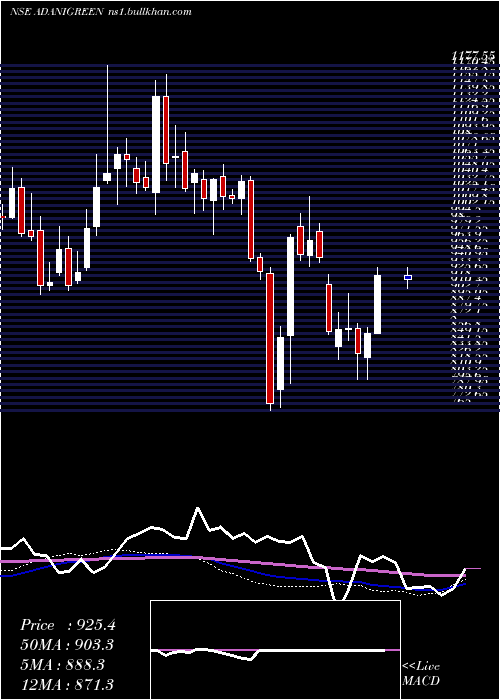Select the Price : 925.4 readout
The image size is (500, 700).
point(68,625)
